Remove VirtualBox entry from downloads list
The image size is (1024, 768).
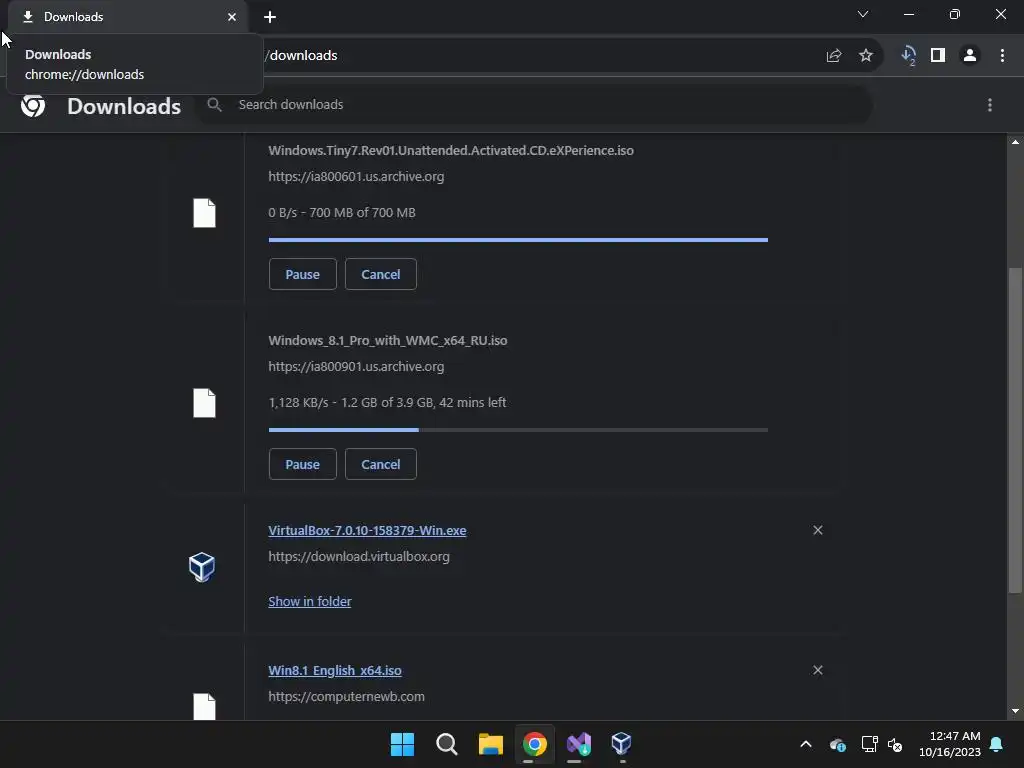pos(818,530)
